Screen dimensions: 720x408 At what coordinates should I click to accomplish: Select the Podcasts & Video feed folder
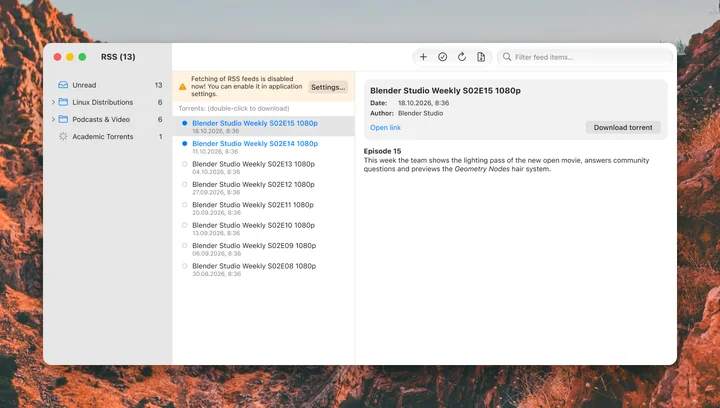click(x=107, y=119)
